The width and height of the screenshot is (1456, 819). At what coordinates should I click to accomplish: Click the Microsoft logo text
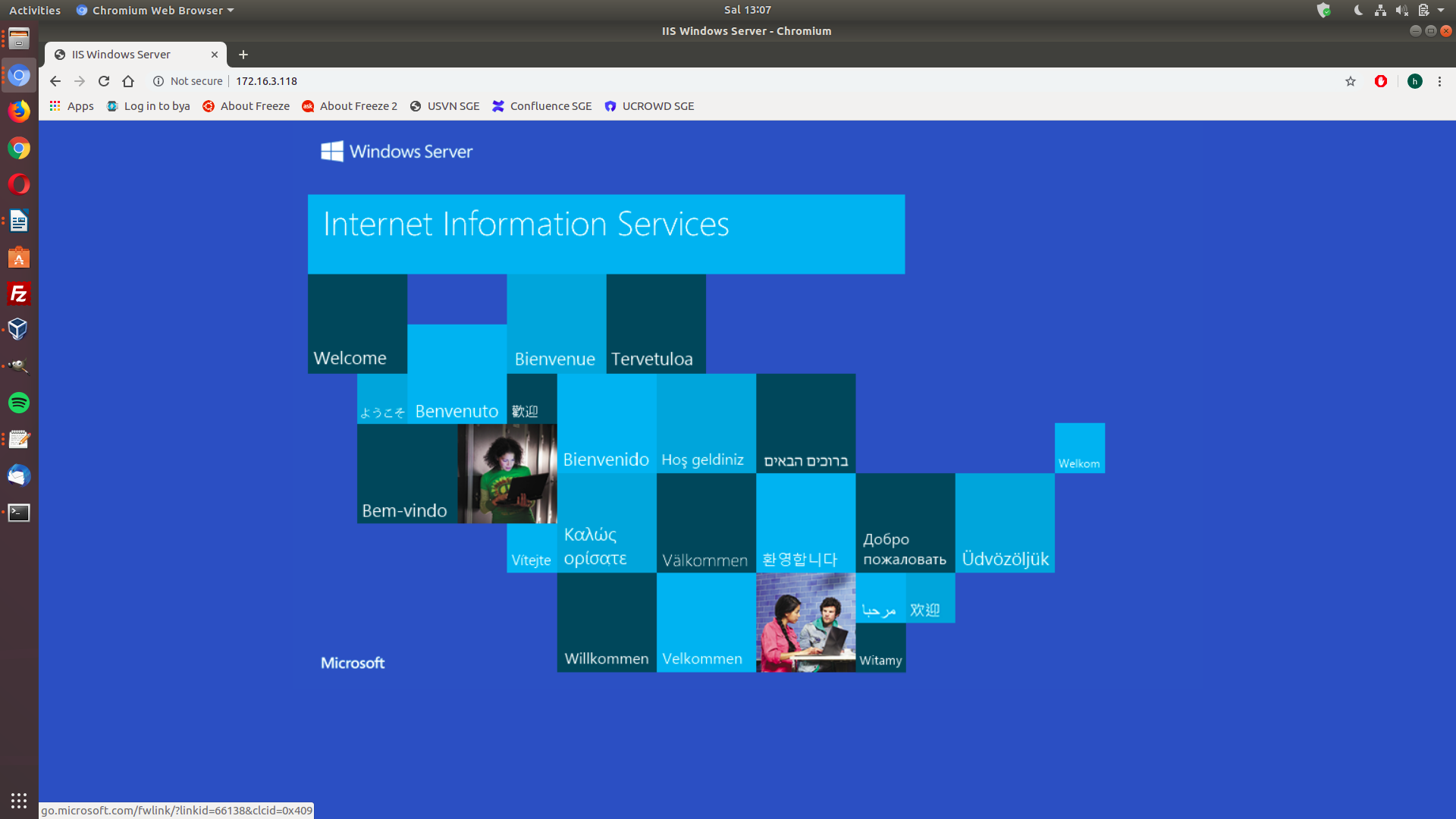click(x=353, y=663)
